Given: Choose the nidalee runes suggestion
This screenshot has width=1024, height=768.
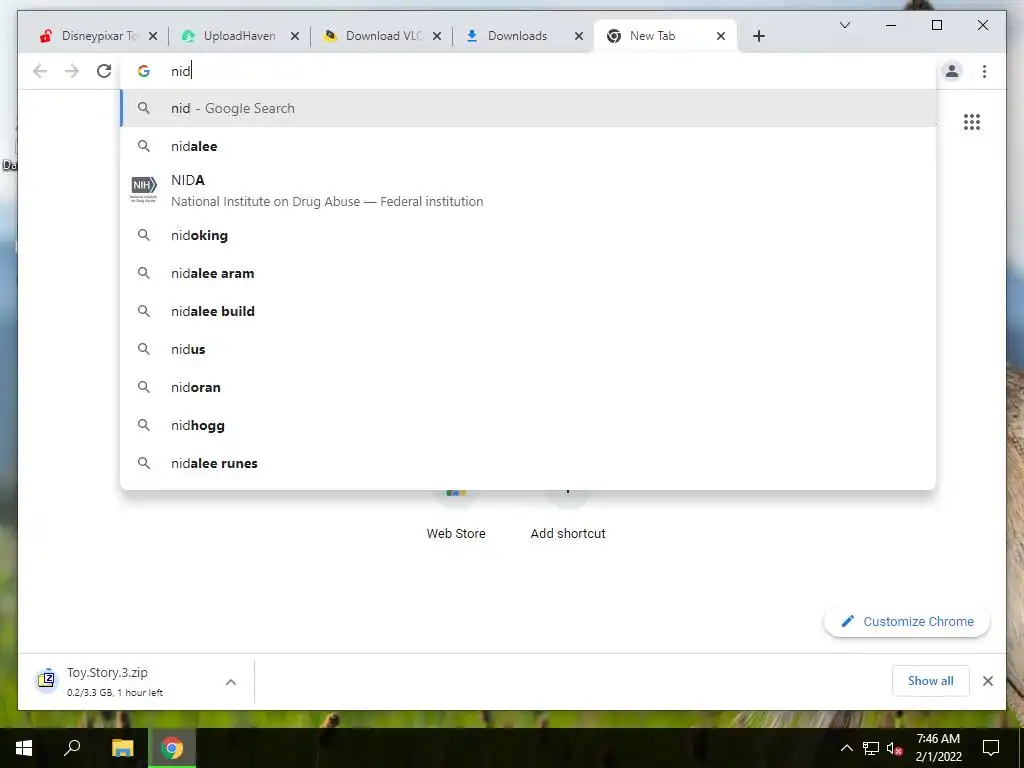Looking at the screenshot, I should [x=528, y=463].
